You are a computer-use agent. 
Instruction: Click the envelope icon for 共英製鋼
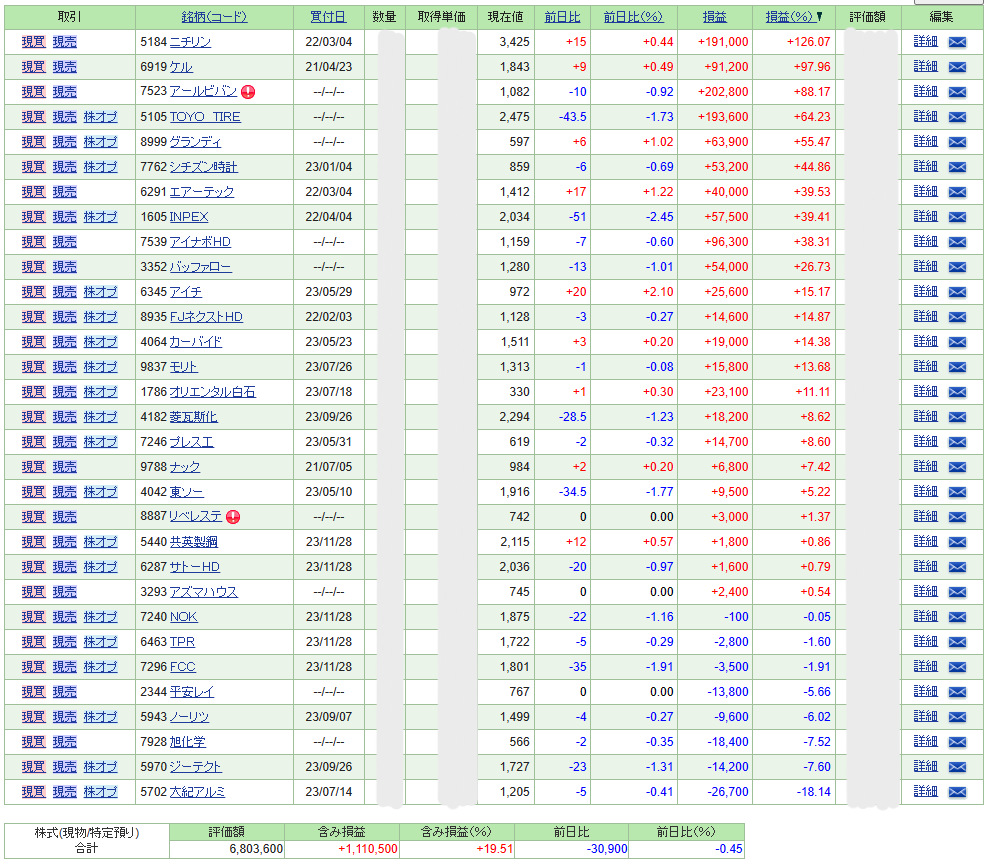(x=957, y=542)
